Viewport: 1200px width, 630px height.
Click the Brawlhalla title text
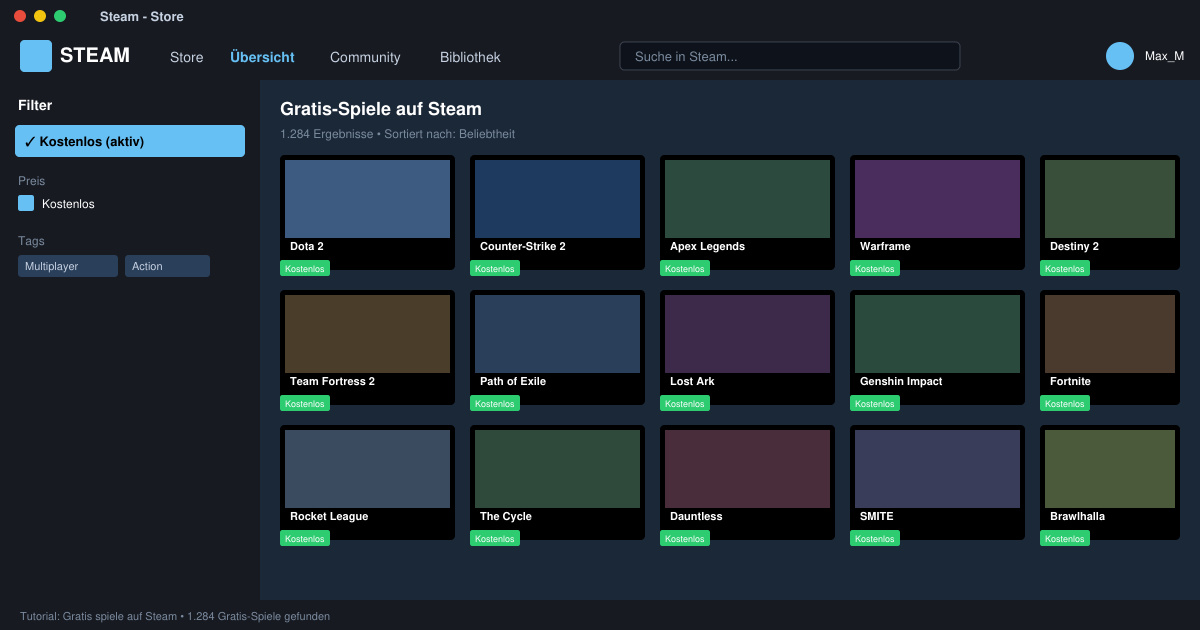pos(1077,516)
